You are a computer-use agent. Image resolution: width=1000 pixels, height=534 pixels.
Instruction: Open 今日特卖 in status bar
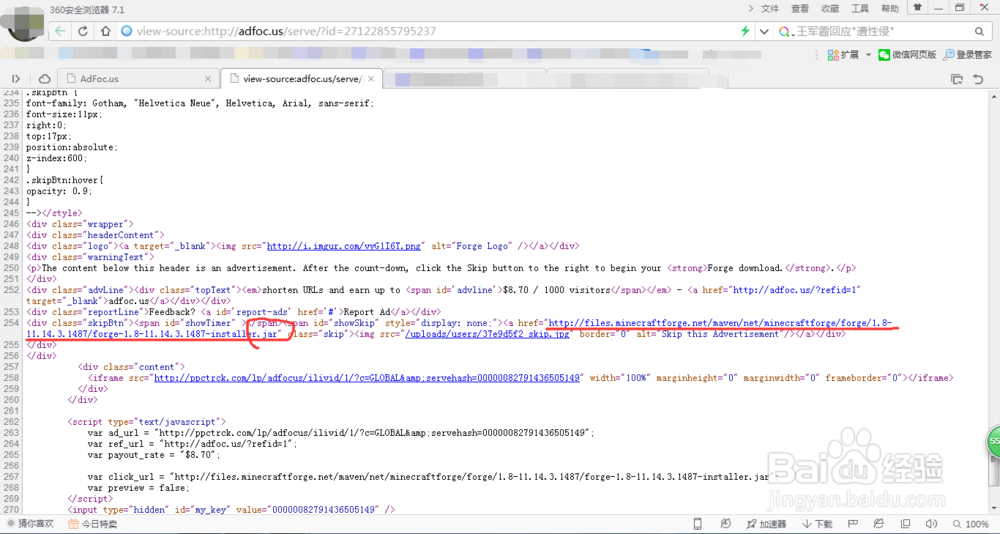point(93,524)
